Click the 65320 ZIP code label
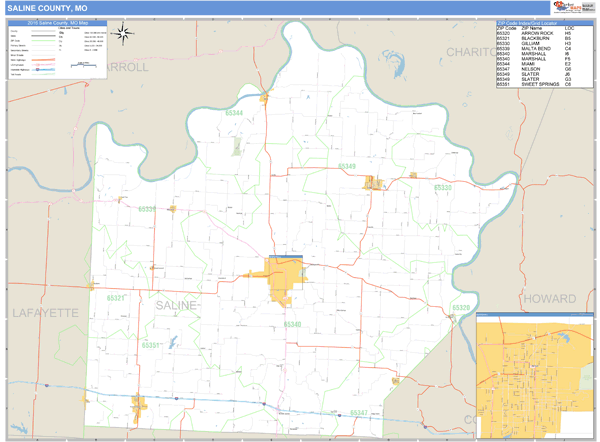Screen dimensions: 600x442 460,307
